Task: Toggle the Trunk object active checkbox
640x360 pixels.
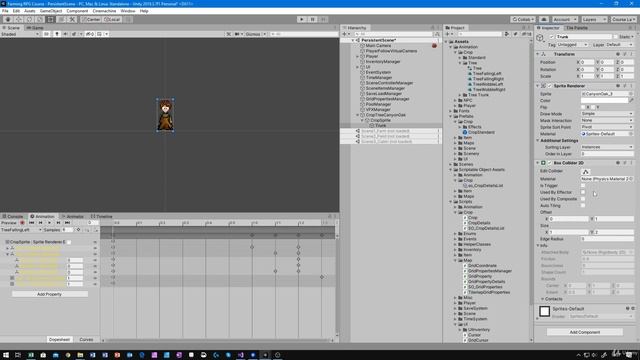Action: point(552,37)
